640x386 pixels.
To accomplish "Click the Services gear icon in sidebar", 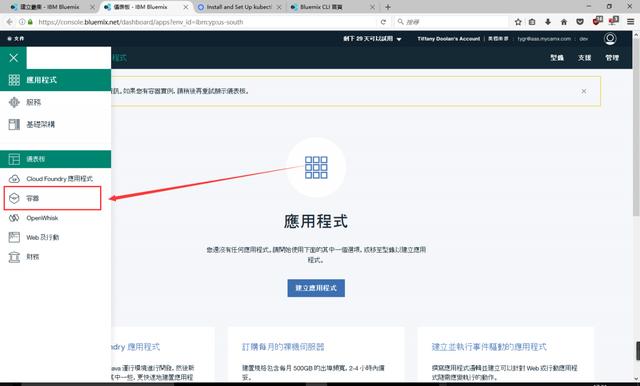I will click(14, 102).
